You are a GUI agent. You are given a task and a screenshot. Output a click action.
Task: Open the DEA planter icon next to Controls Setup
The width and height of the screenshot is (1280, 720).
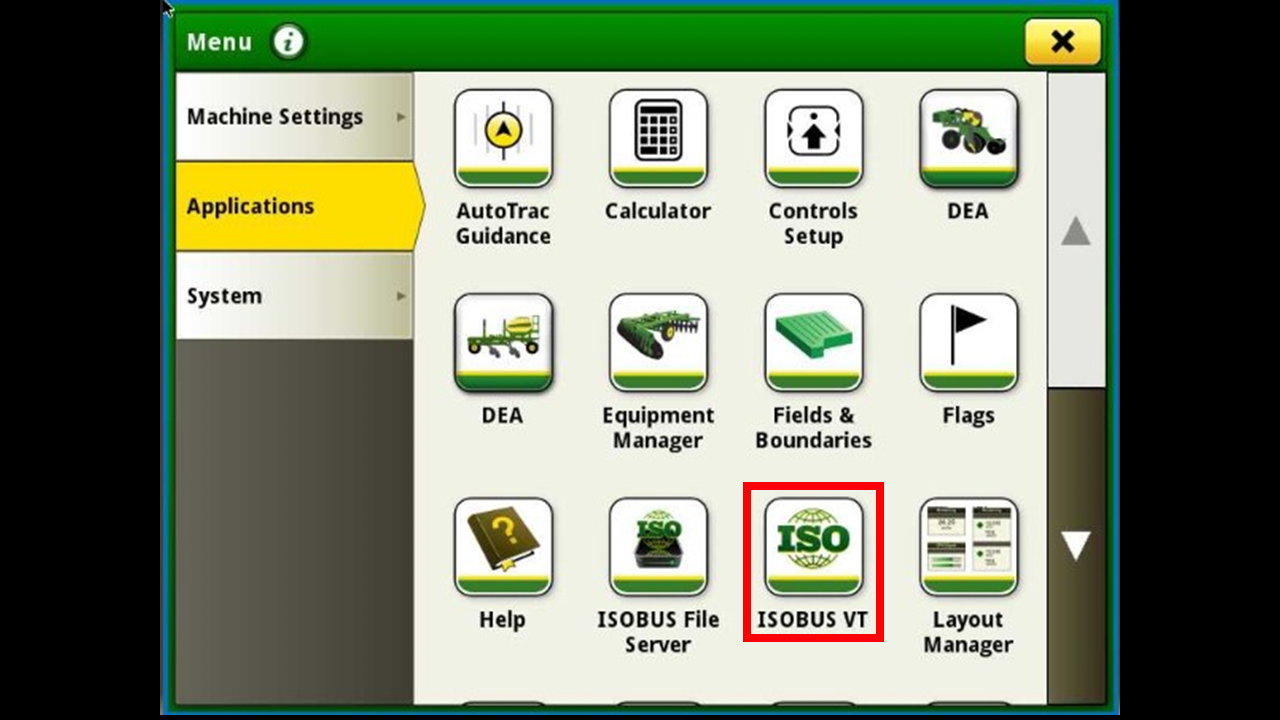tap(968, 138)
